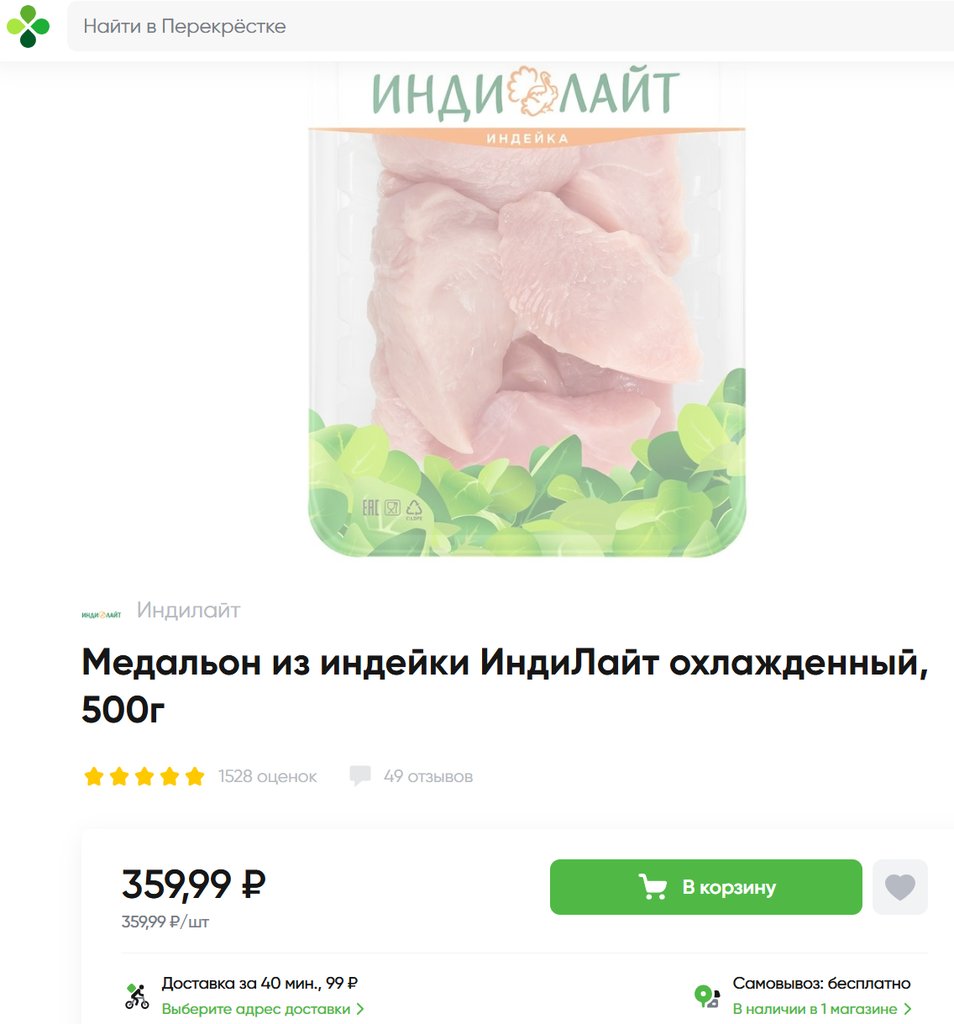
Task: Click the bicycle courier delivery icon
Action: pos(137,996)
